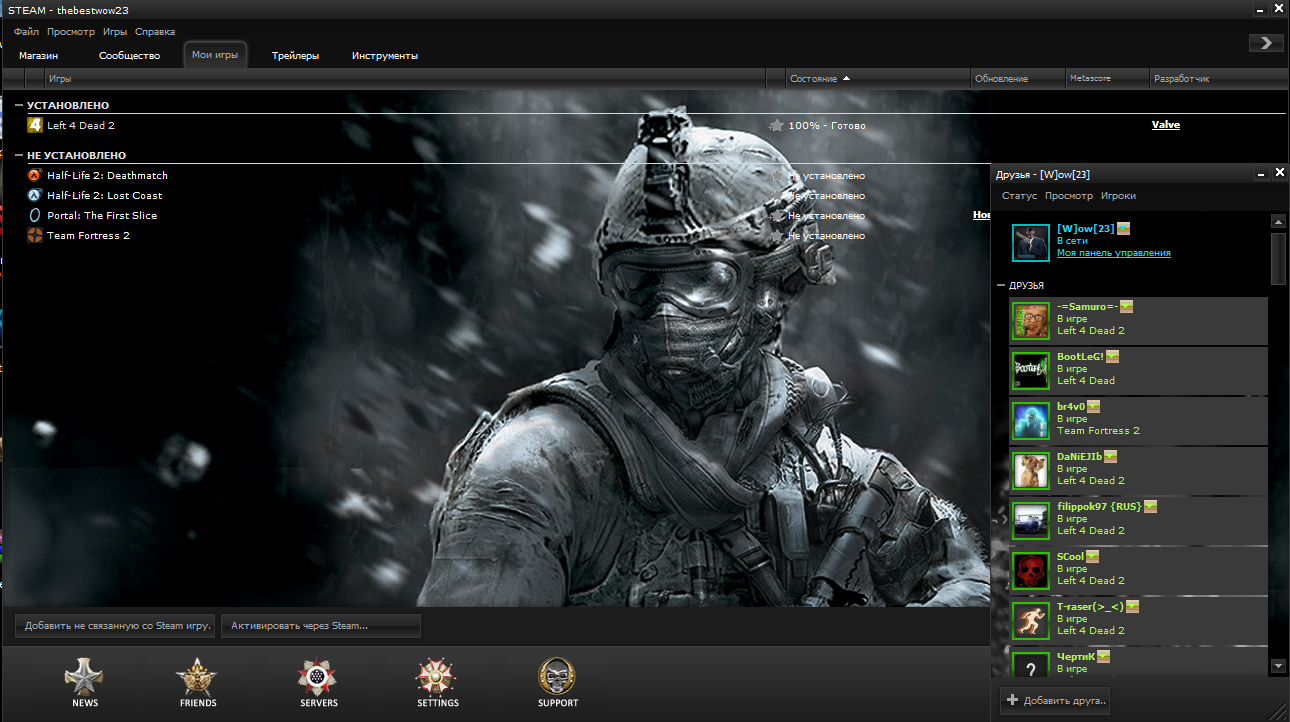
Task: Click Добавить не связанную со Steam игру button
Action: click(115, 626)
